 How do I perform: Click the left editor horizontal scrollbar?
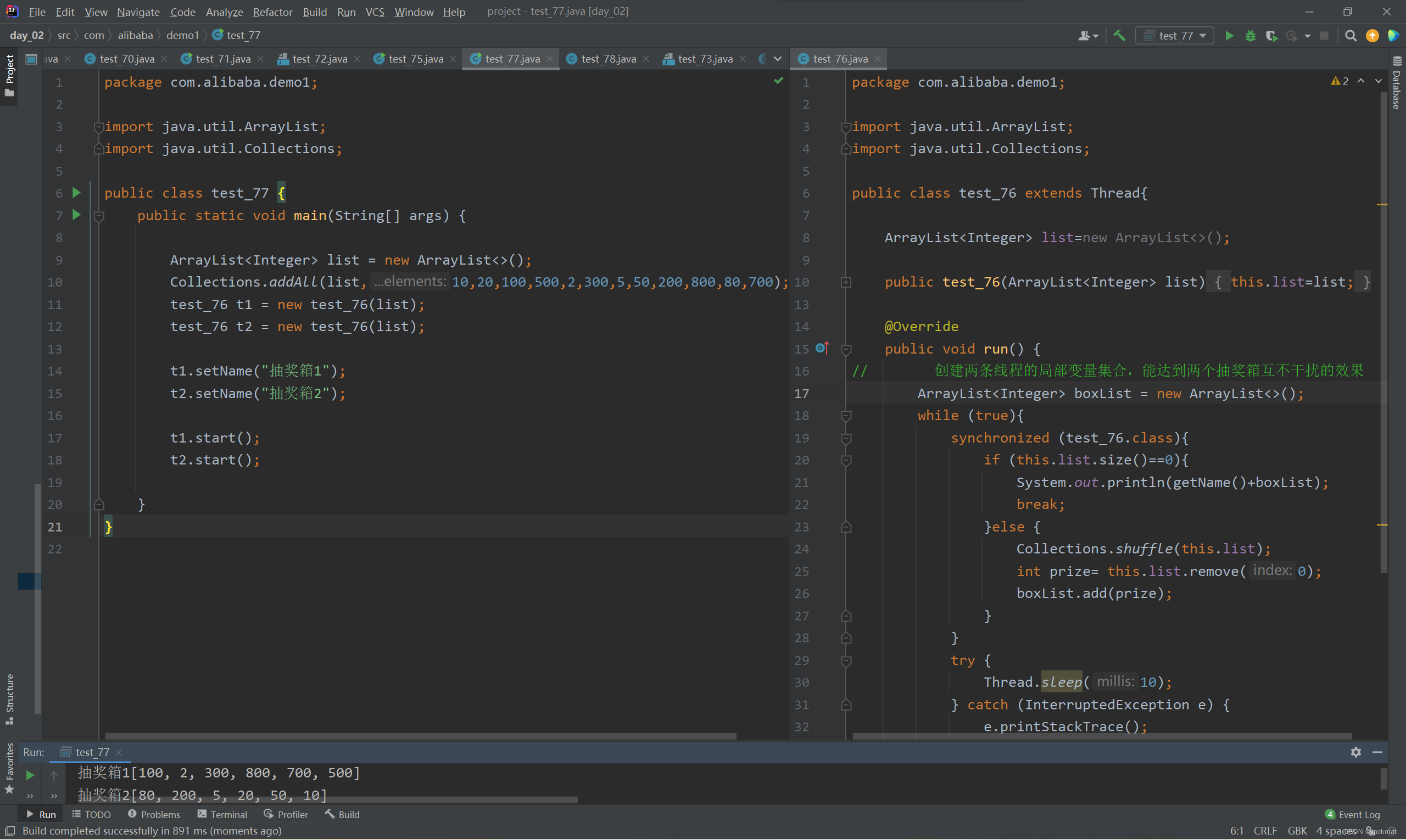tap(420, 736)
